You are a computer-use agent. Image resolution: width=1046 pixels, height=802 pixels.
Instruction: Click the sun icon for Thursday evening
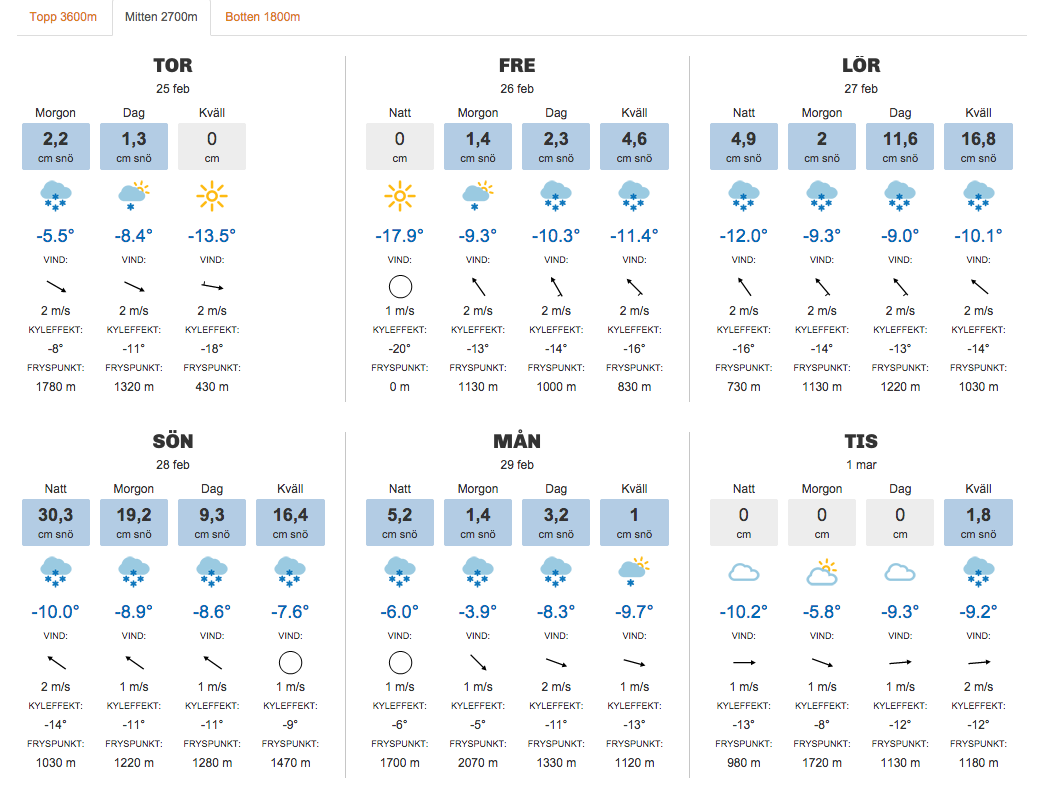click(212, 195)
